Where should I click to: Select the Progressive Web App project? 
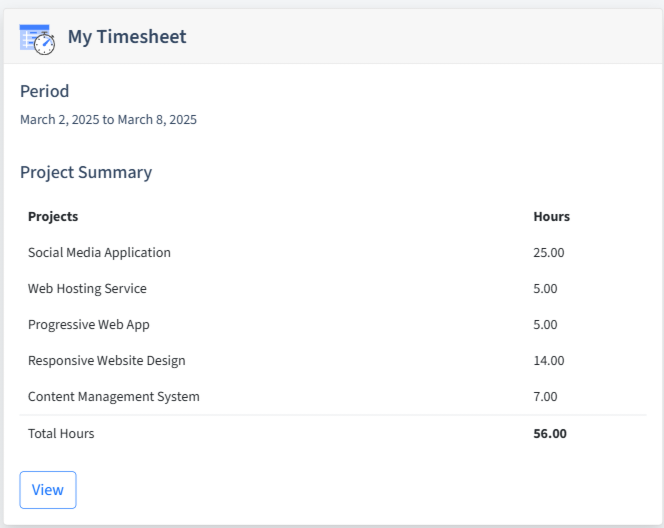(x=89, y=325)
